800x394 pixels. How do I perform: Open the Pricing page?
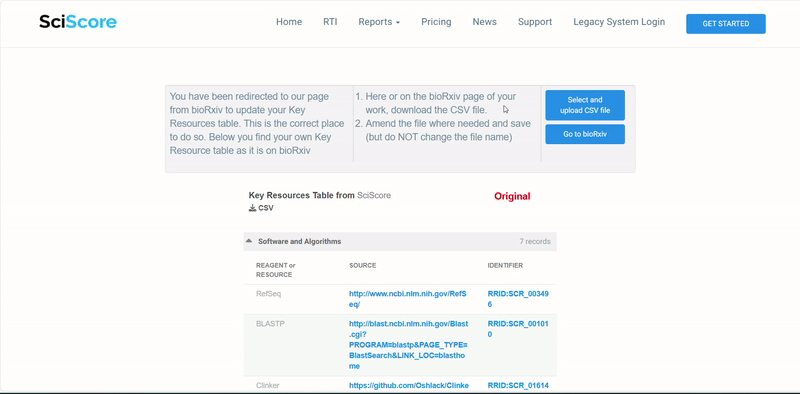click(436, 22)
